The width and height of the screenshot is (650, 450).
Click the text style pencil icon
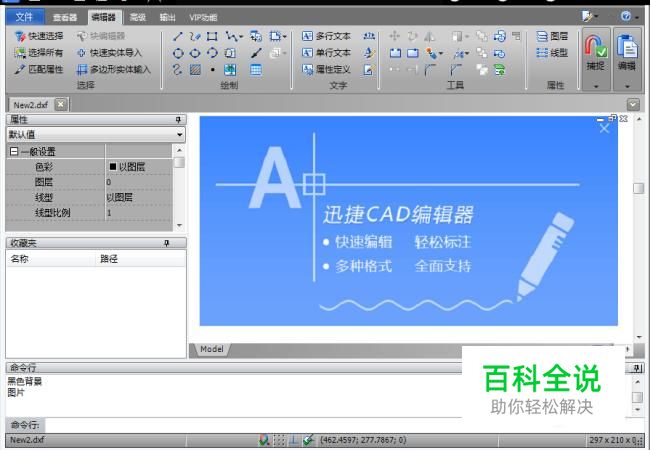click(369, 53)
